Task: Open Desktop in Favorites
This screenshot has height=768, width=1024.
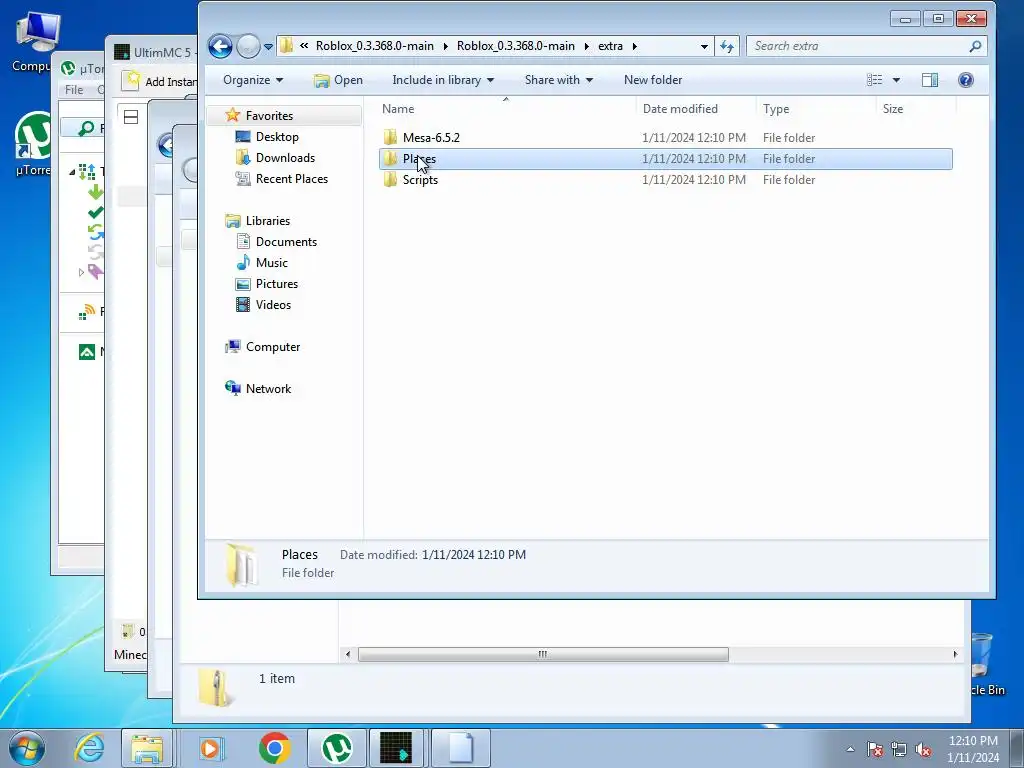Action: point(277,136)
